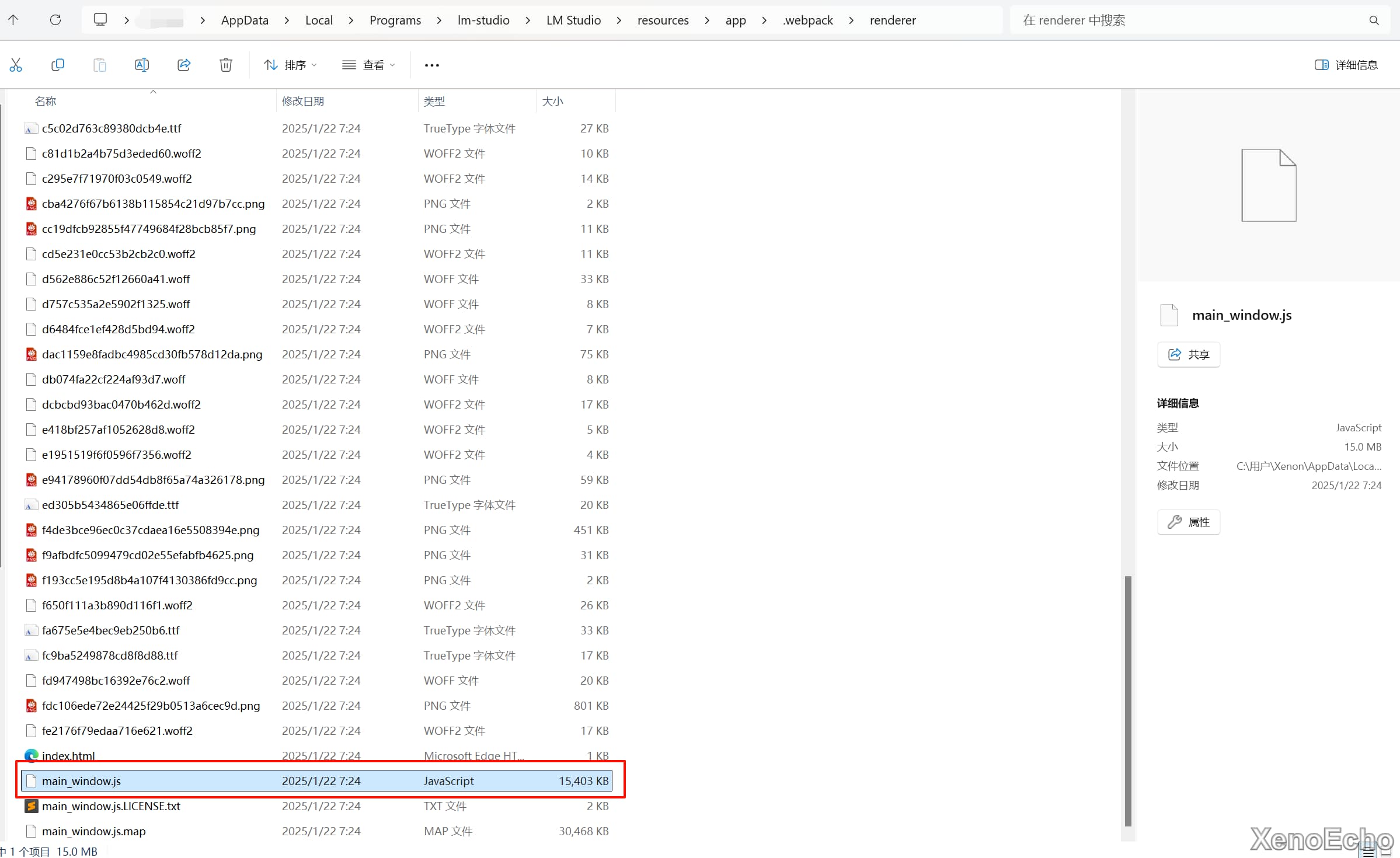Click the 属性 properties button

(1189, 522)
